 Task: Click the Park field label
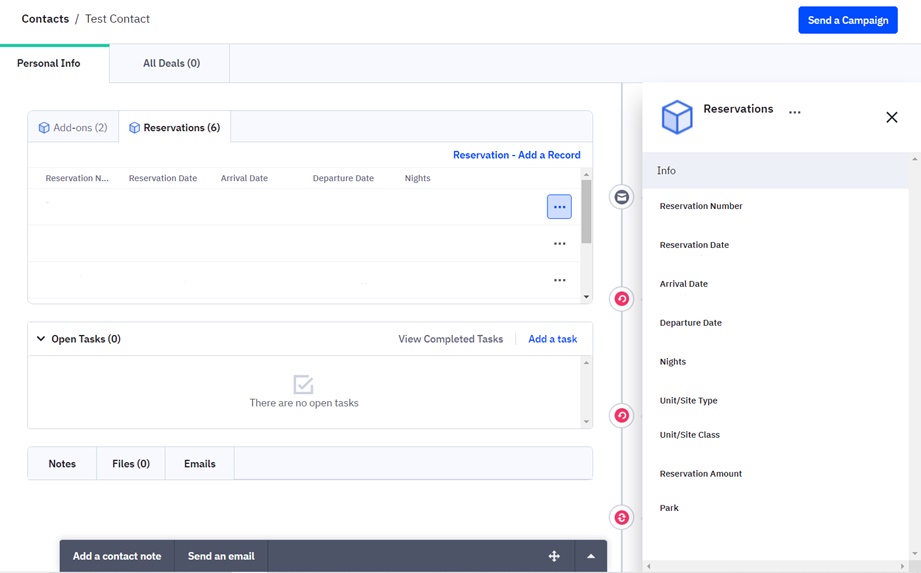(669, 508)
